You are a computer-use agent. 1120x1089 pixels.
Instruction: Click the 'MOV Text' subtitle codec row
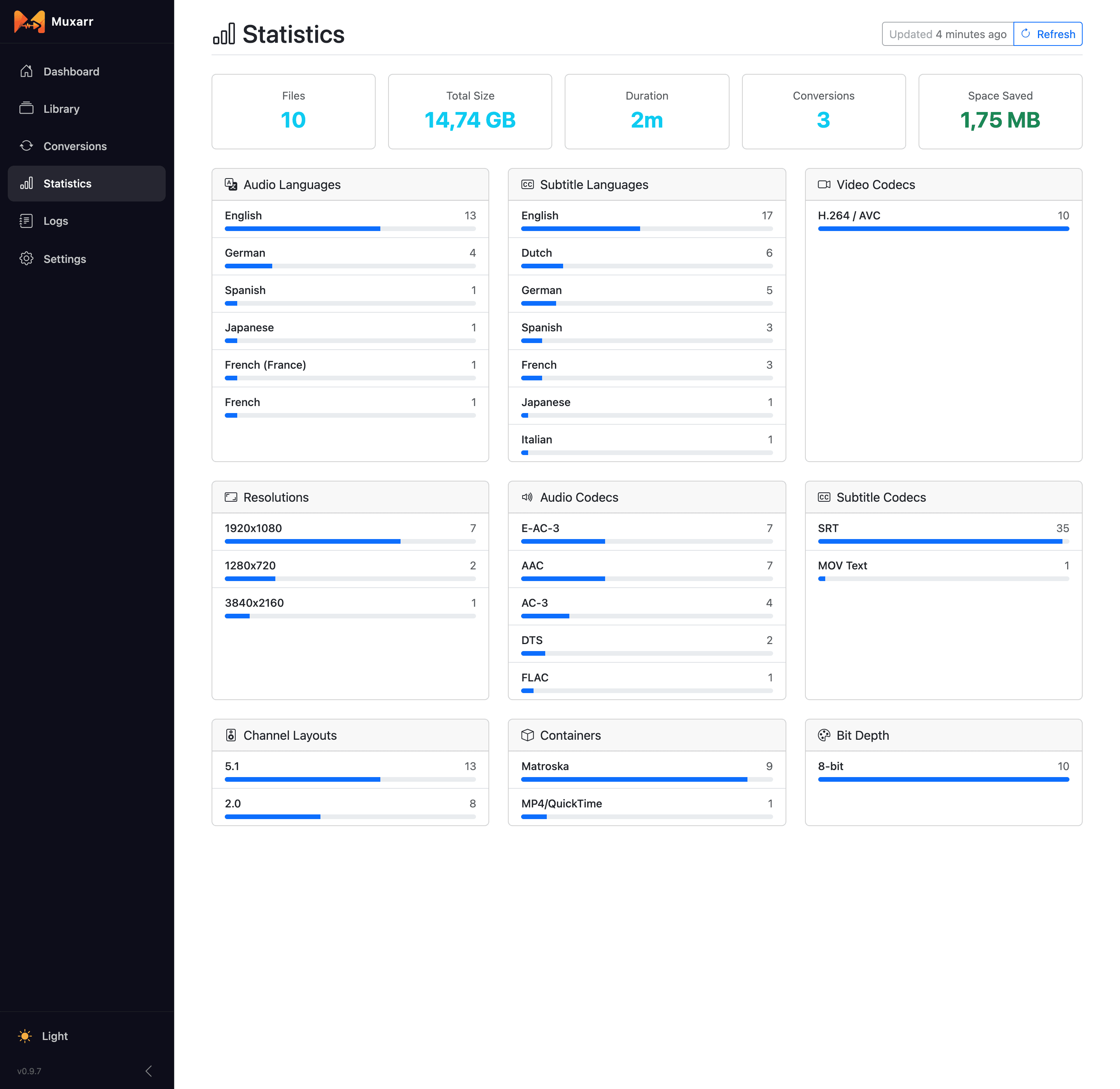(943, 569)
